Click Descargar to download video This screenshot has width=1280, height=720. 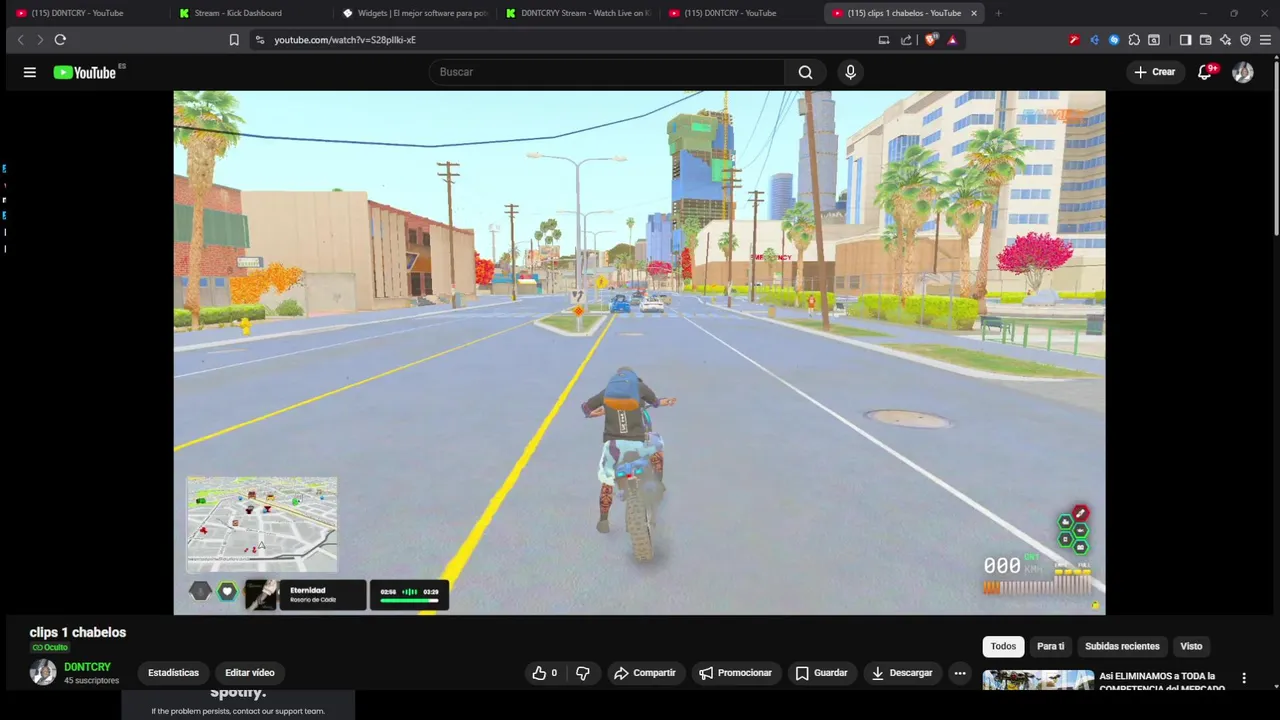pyautogui.click(x=902, y=673)
